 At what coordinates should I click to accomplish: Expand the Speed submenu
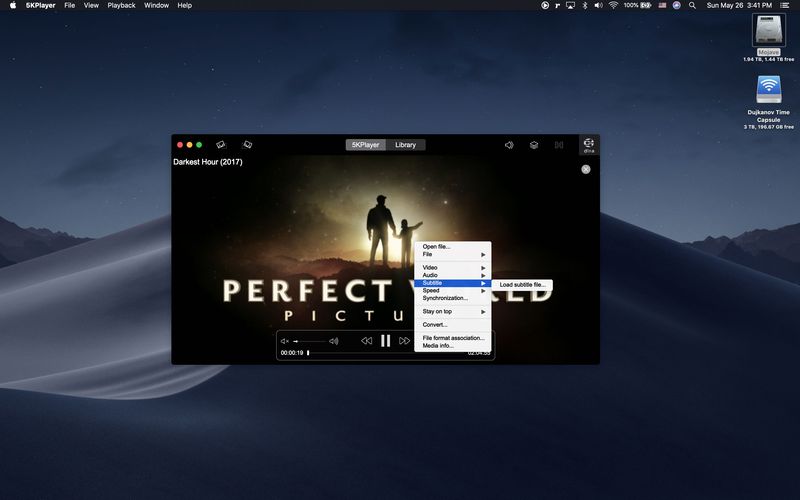(453, 290)
